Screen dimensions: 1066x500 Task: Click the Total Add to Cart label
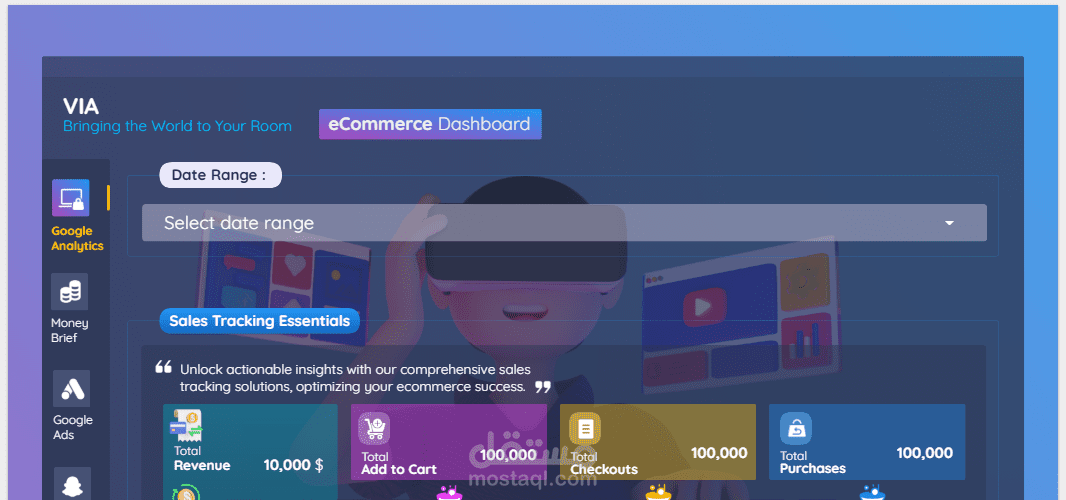(399, 463)
